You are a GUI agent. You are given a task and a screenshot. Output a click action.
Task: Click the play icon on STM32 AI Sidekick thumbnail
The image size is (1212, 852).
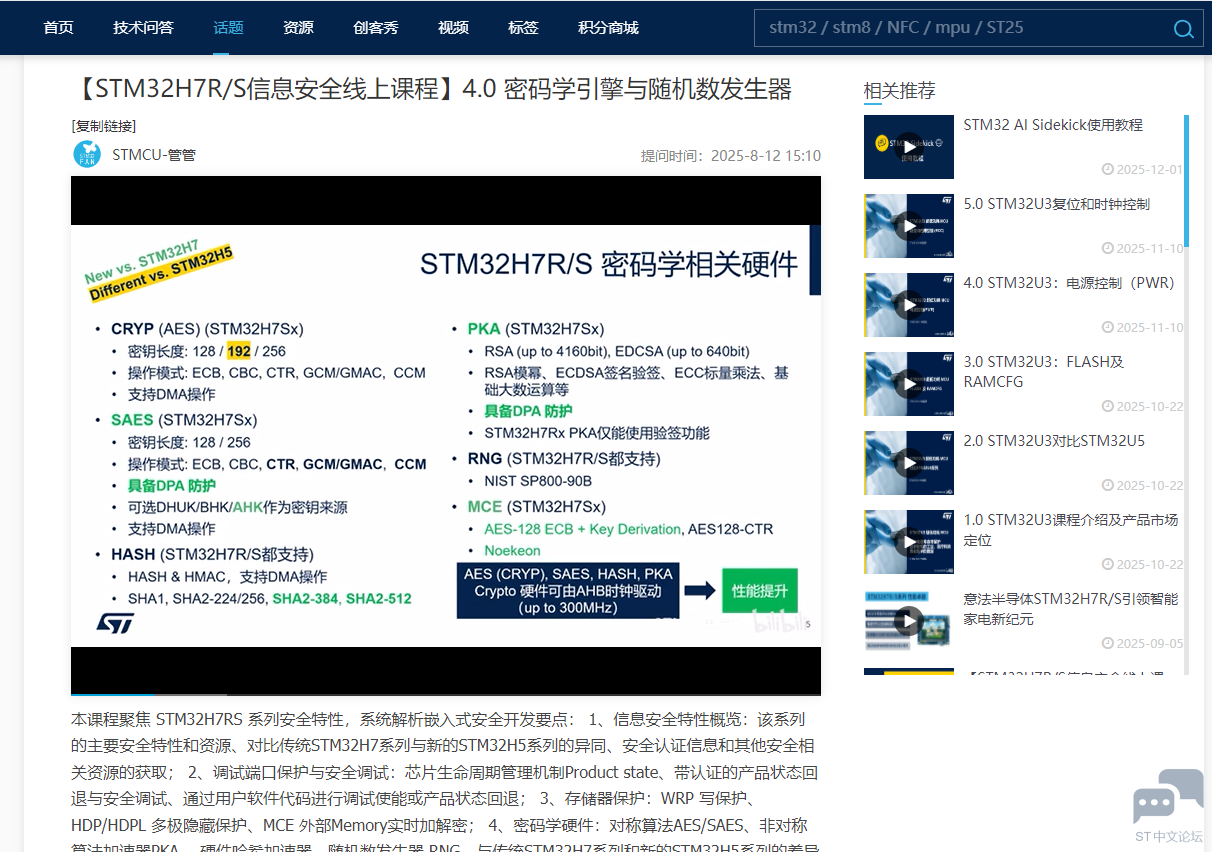tap(909, 146)
